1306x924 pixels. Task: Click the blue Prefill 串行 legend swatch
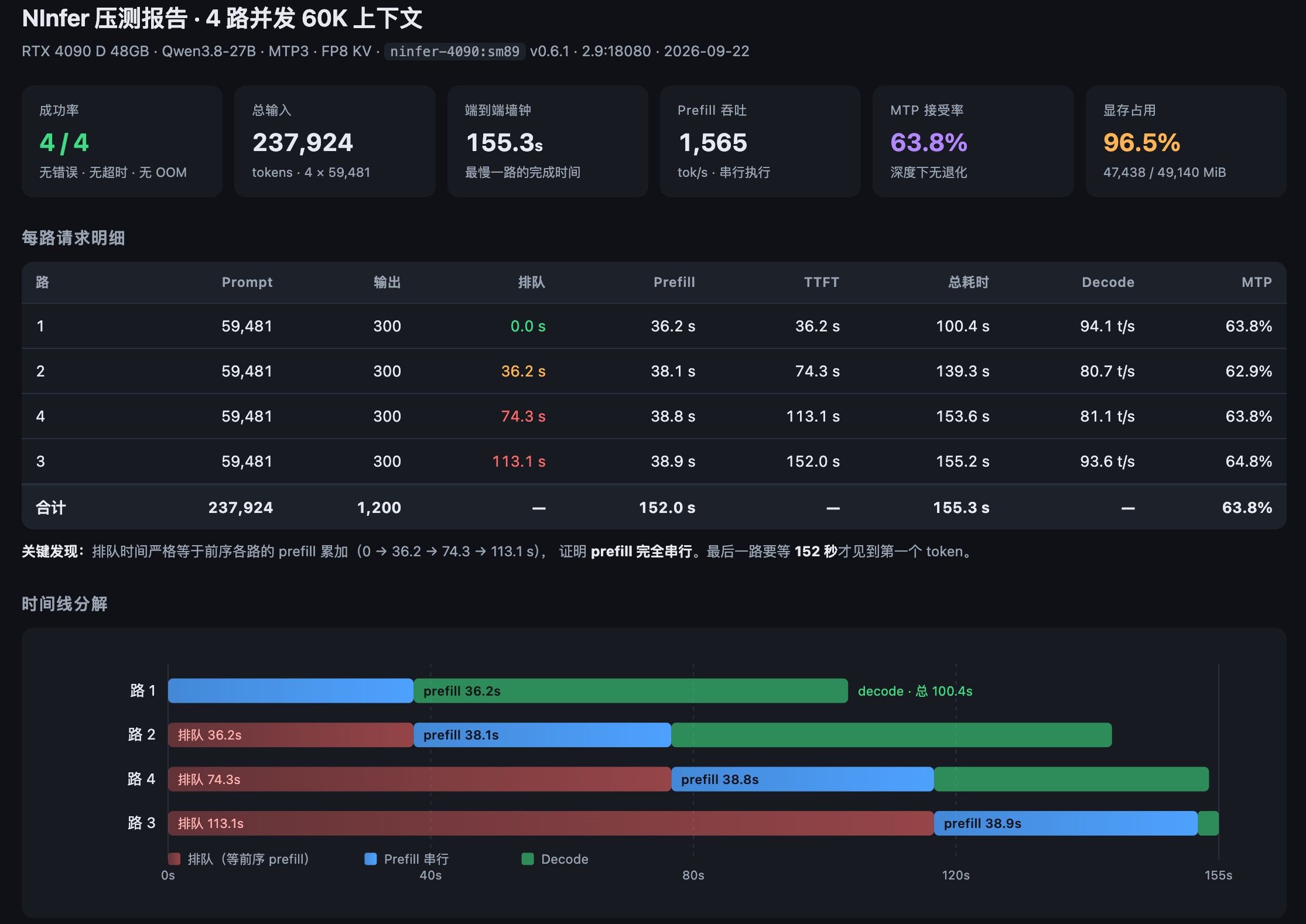coord(370,859)
